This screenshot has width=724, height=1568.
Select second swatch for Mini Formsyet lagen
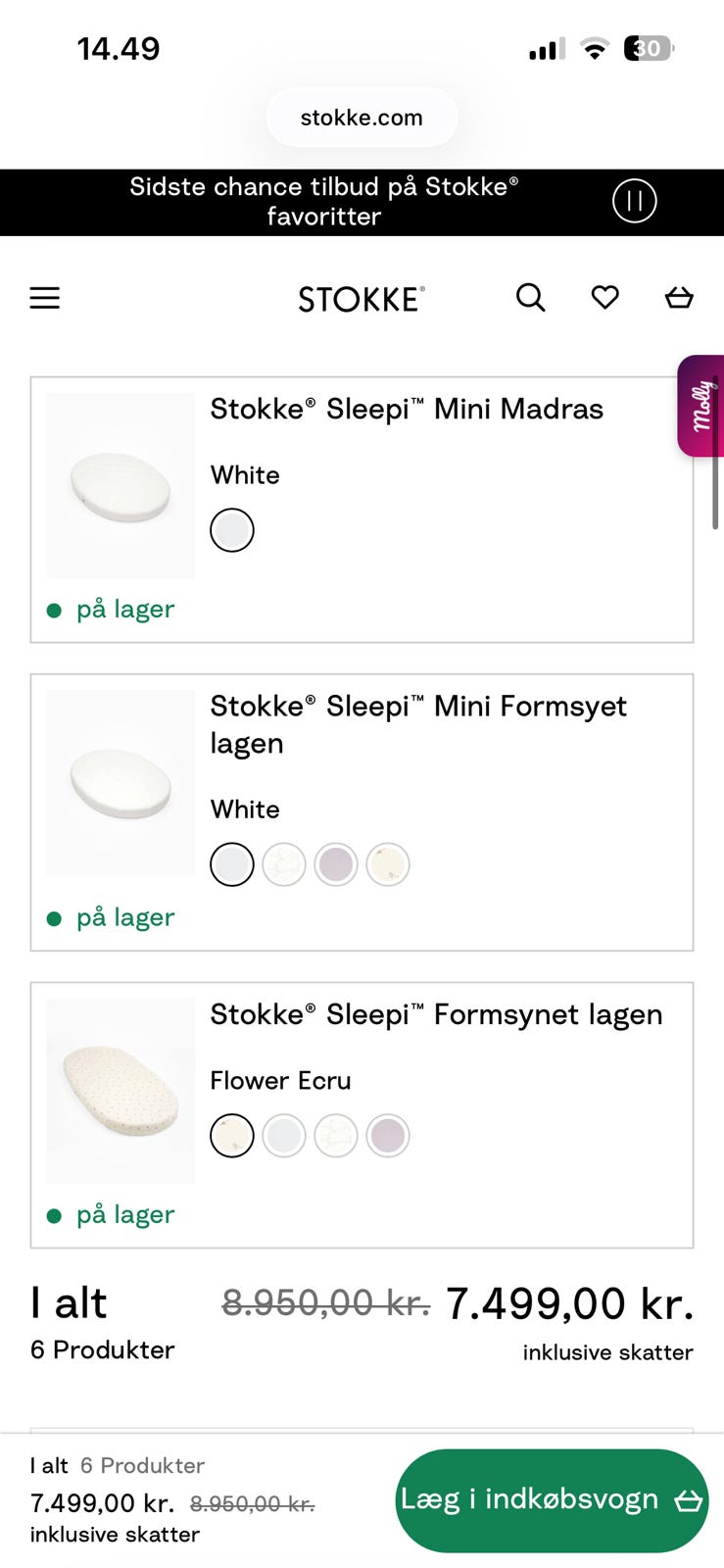[x=284, y=864]
